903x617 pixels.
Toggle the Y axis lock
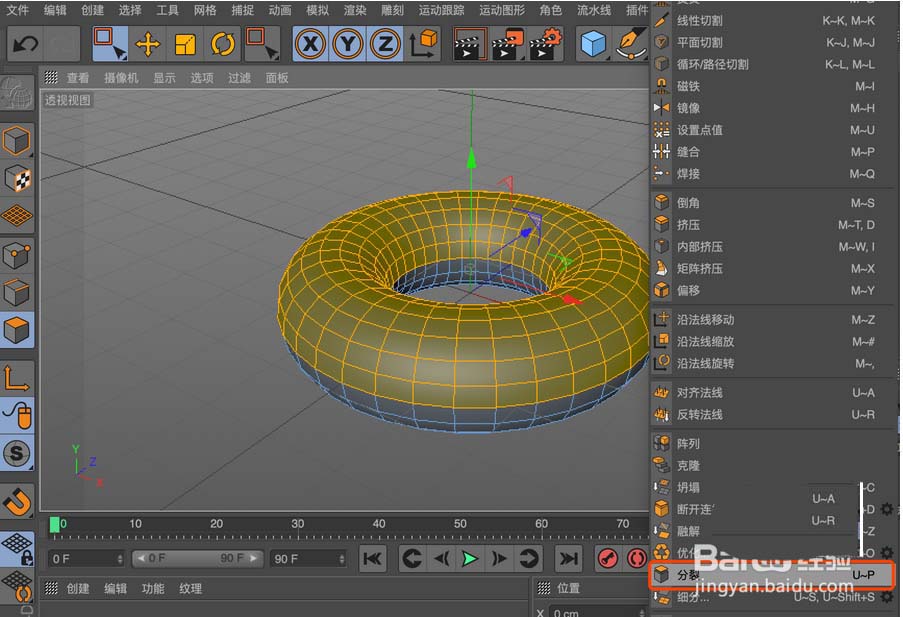348,44
